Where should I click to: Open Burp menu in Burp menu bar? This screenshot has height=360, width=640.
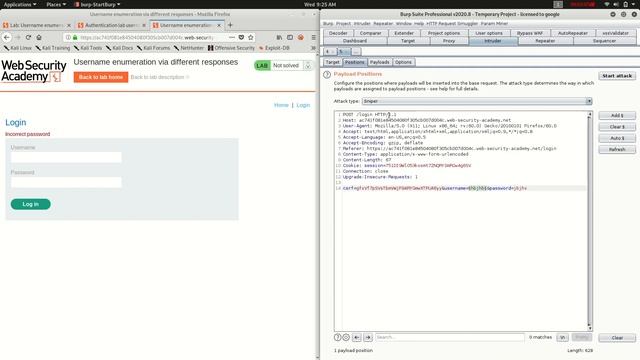pyautogui.click(x=328, y=24)
